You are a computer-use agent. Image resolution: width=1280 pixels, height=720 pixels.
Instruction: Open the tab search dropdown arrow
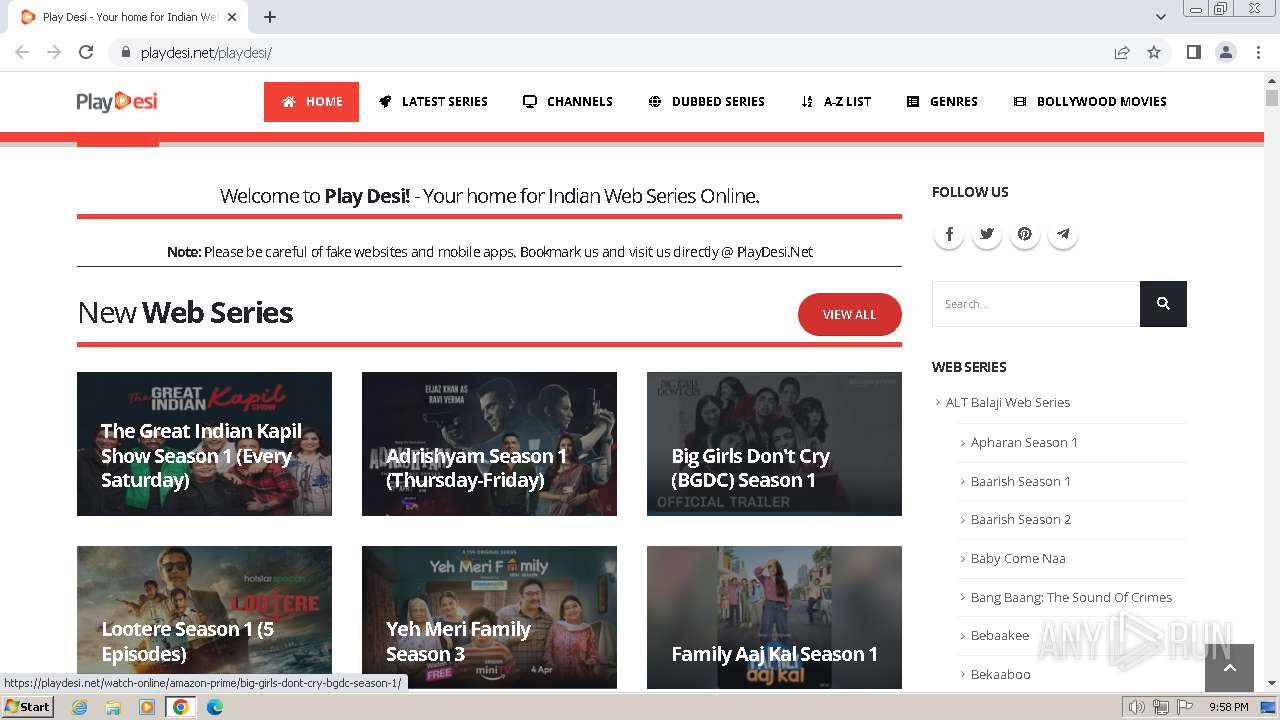coord(1160,17)
